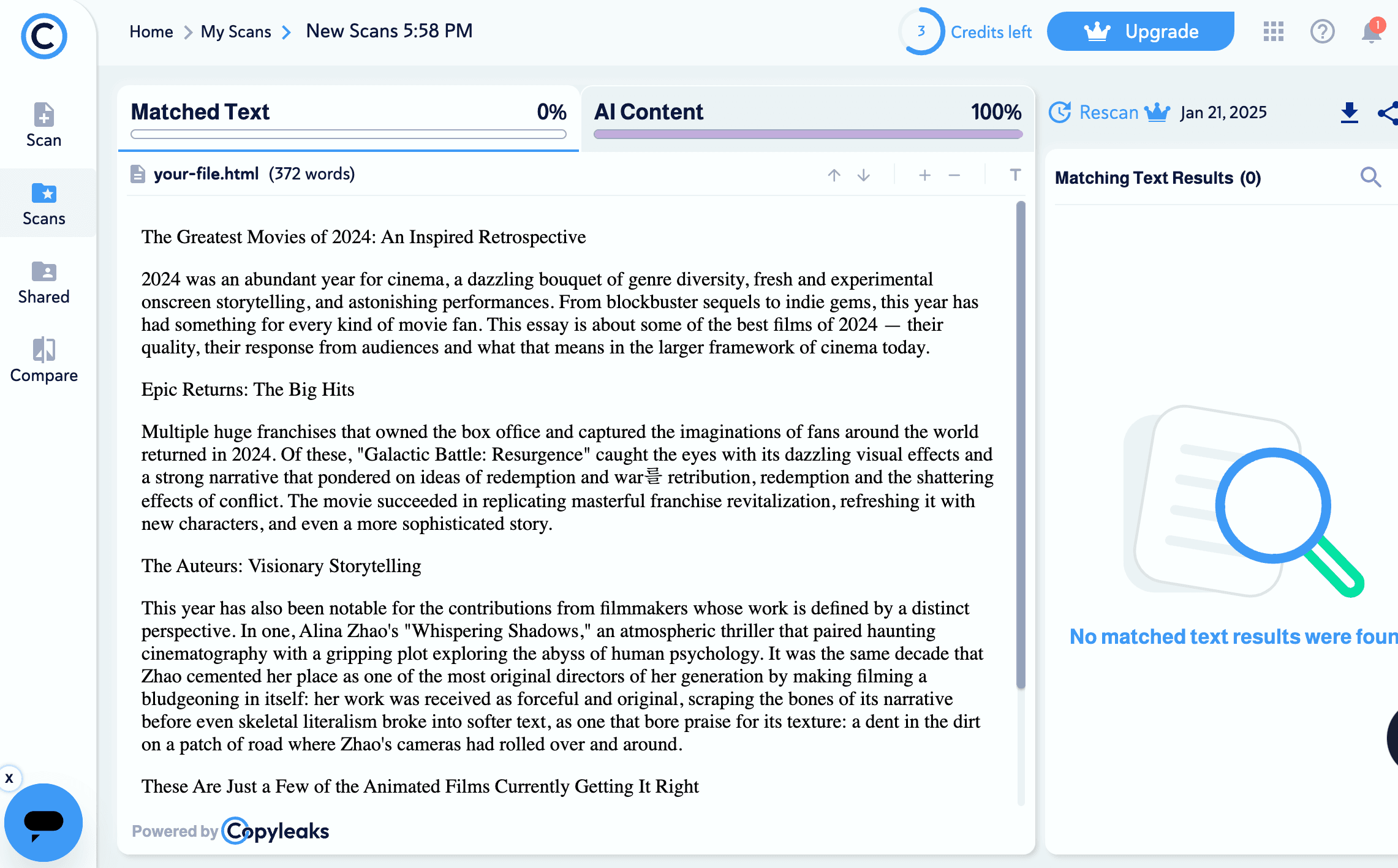Toggle text-only view T icon
This screenshot has width=1398, height=868.
click(1015, 175)
